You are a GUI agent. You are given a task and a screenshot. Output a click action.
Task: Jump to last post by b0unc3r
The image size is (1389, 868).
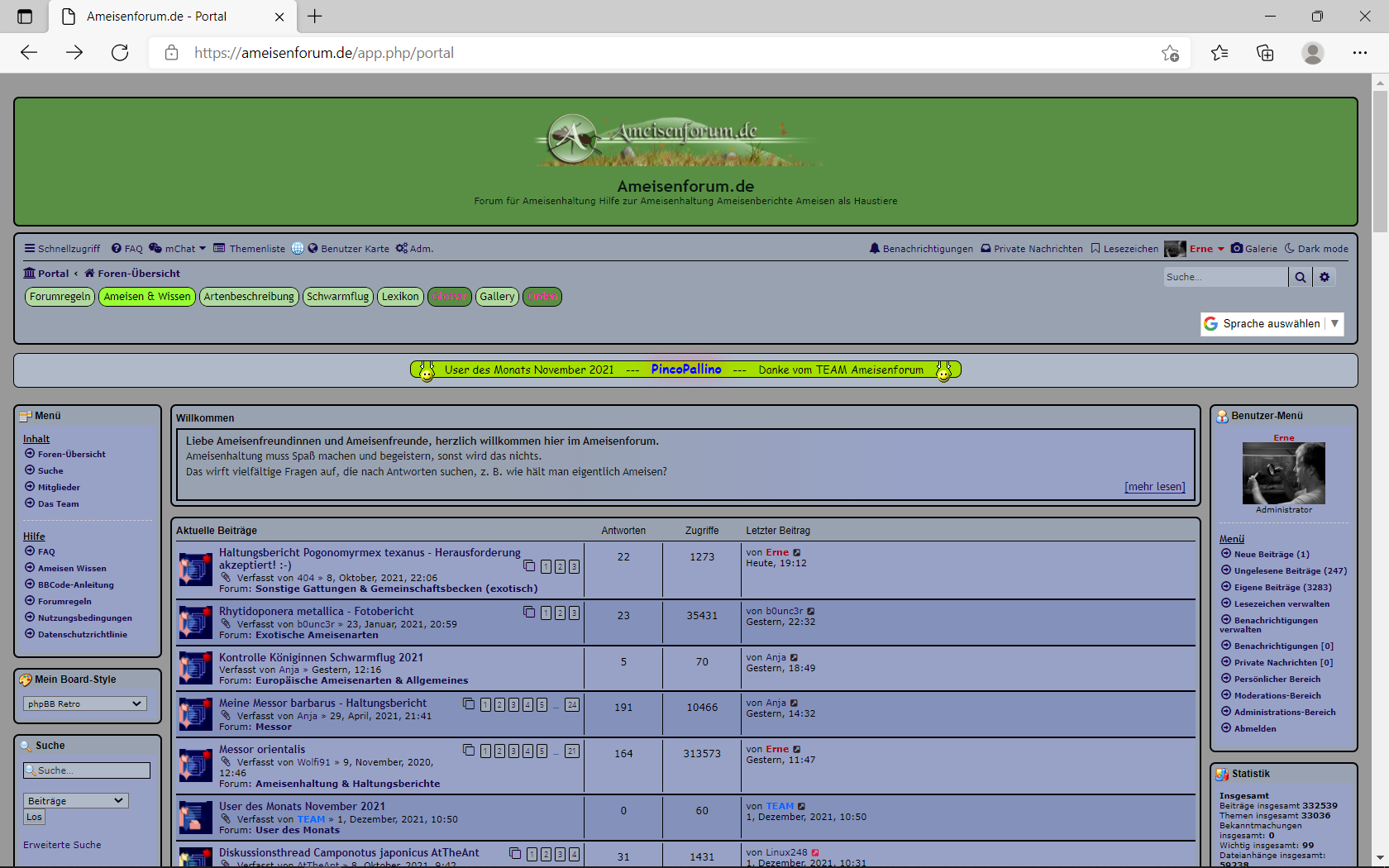(811, 612)
